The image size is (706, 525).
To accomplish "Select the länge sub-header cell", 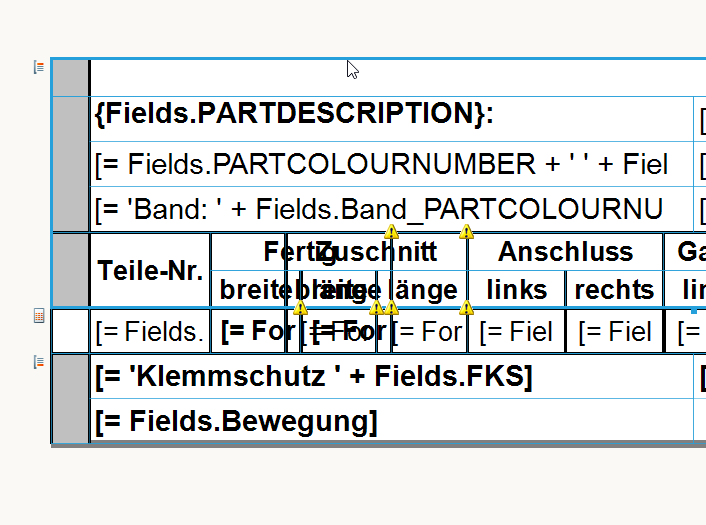I will pyautogui.click(x=429, y=290).
